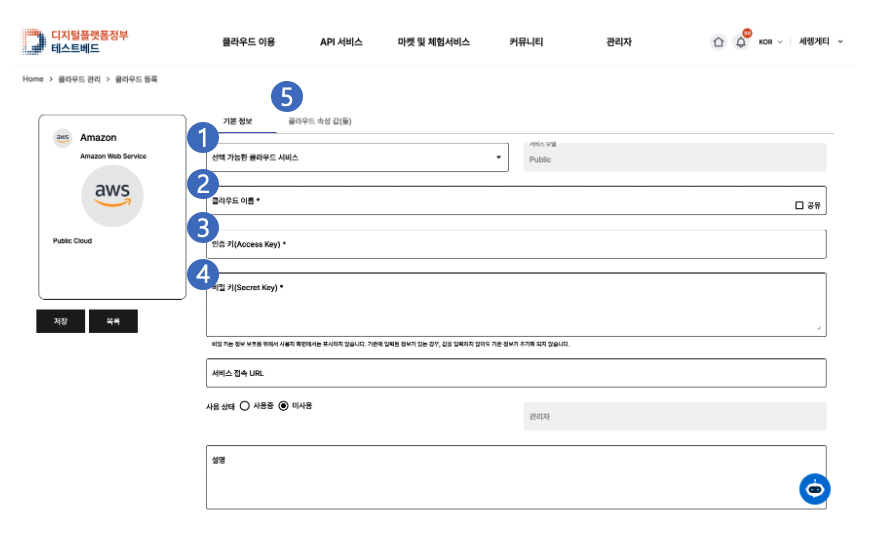Open the KOR language dropdown

tap(770, 42)
